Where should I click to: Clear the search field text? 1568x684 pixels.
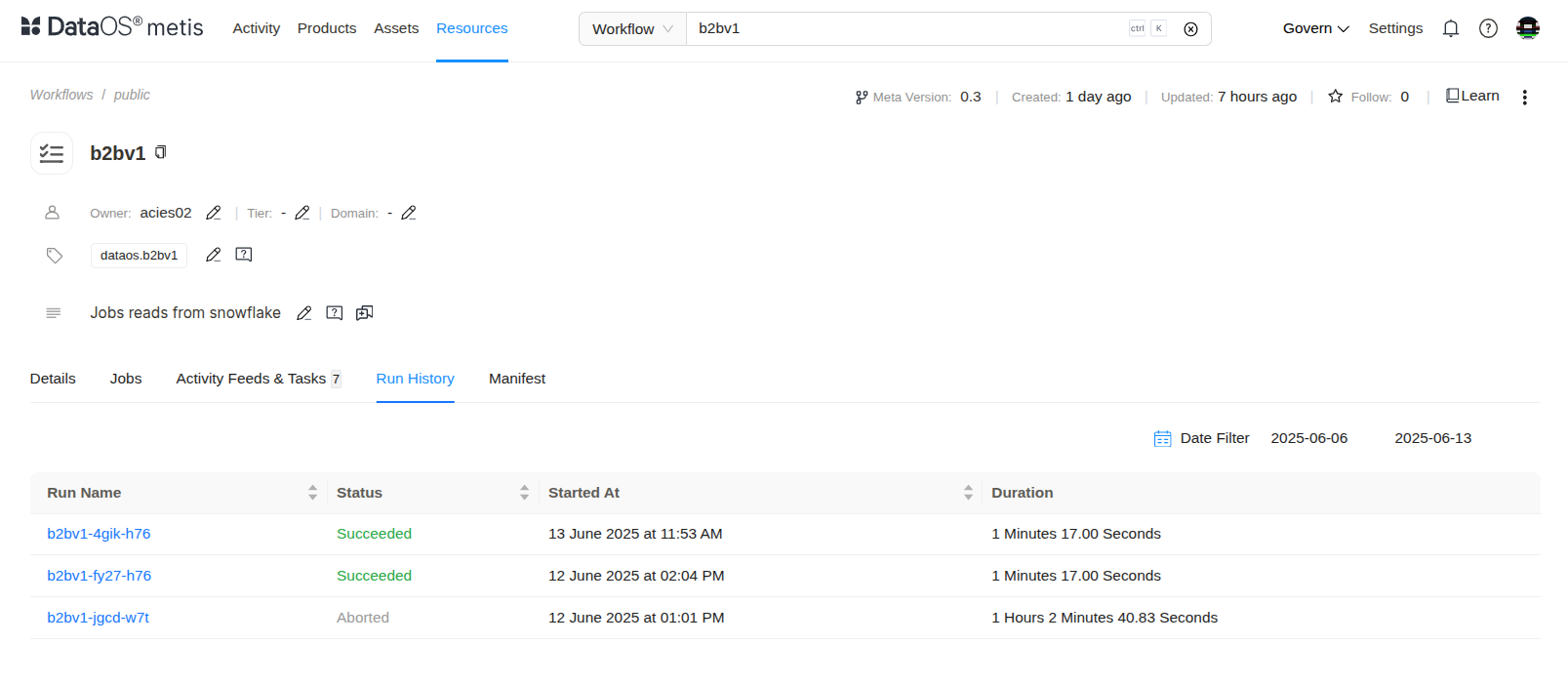tap(1190, 29)
